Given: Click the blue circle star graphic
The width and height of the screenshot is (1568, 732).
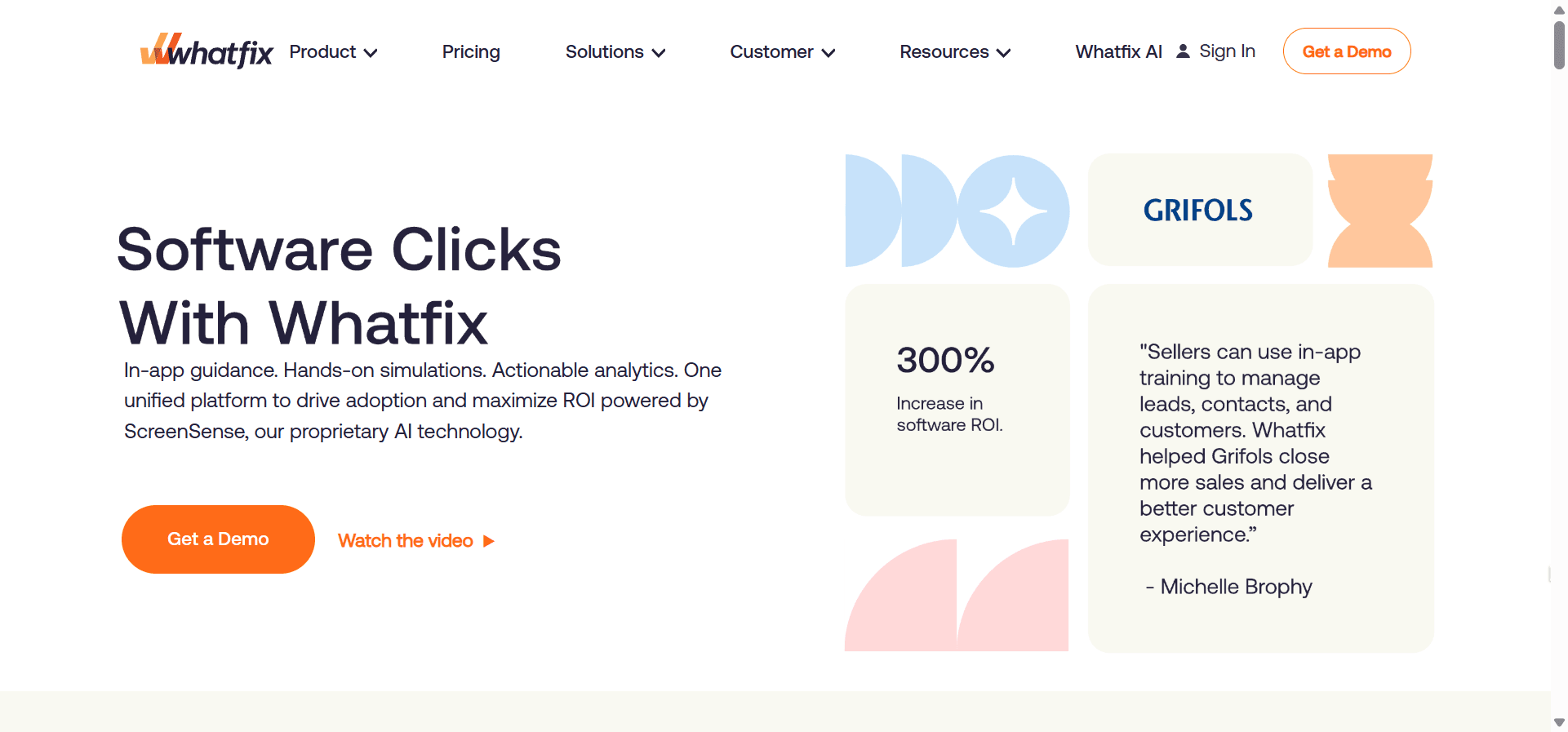Looking at the screenshot, I should 1013,211.
